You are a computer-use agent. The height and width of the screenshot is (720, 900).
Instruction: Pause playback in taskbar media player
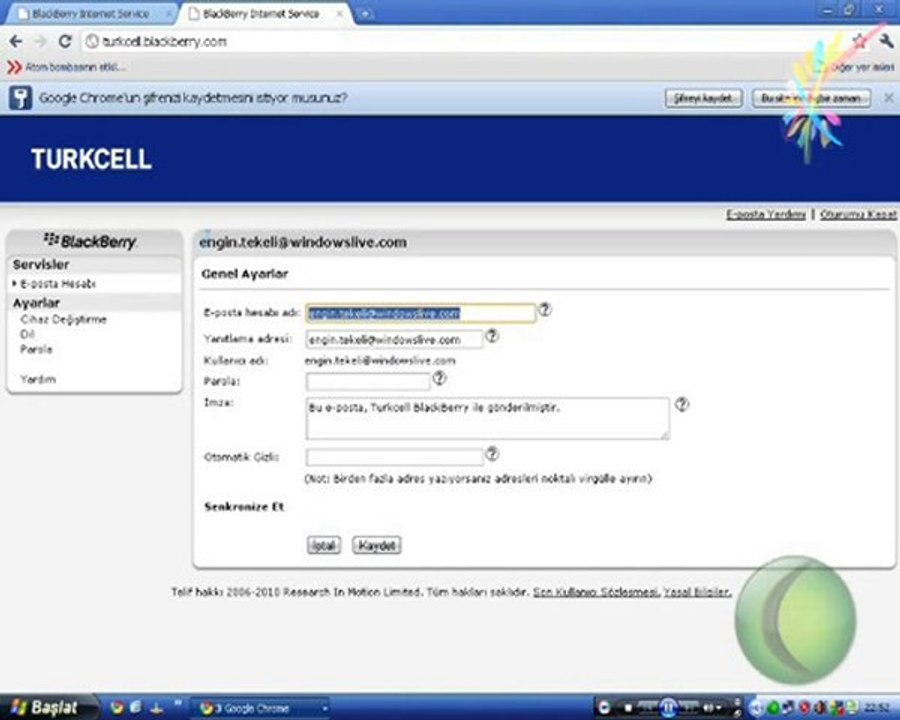(668, 707)
